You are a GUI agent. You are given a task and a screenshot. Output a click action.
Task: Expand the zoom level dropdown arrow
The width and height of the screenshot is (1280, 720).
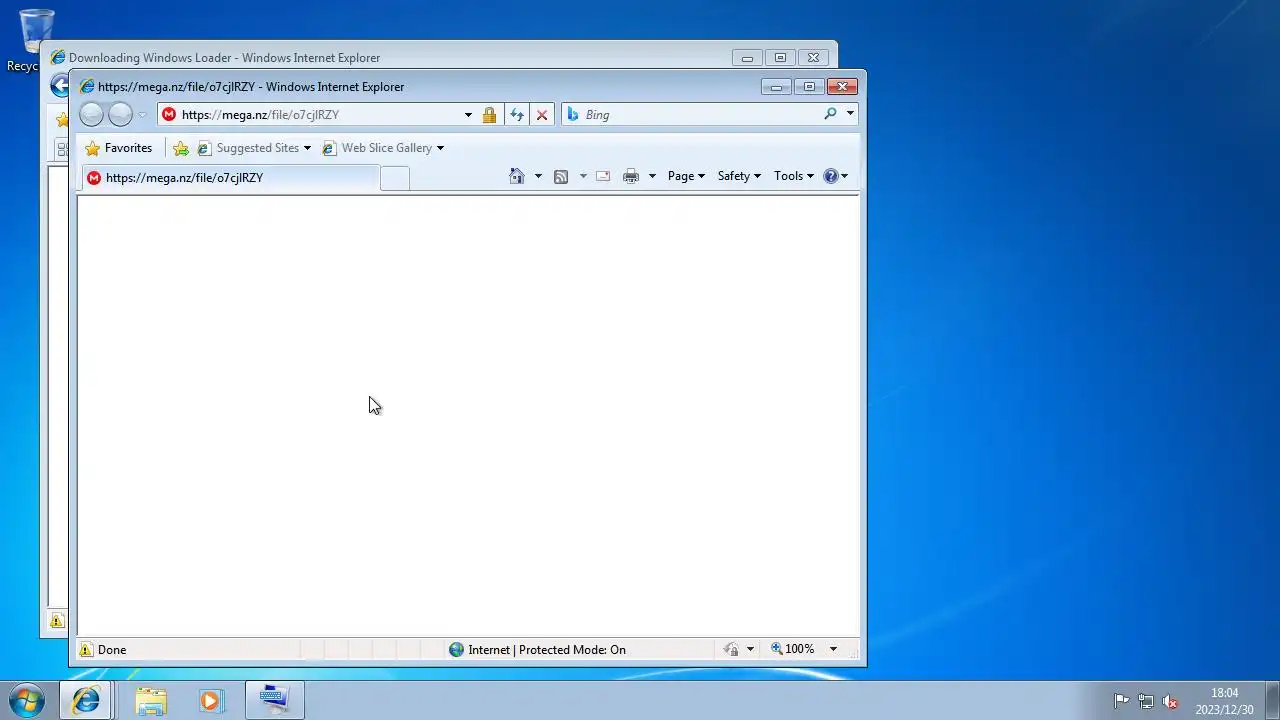[833, 650]
